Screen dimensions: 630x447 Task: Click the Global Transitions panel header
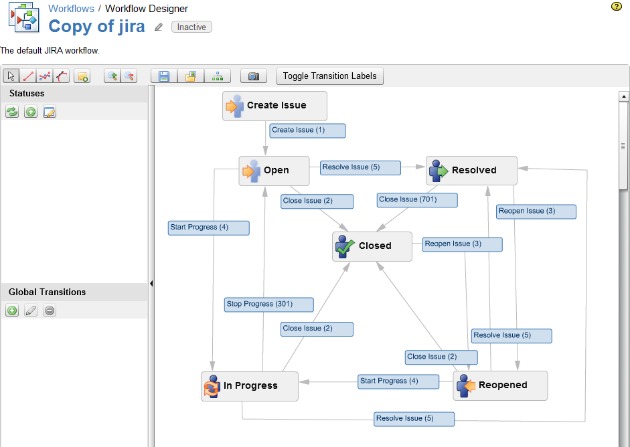tap(75, 292)
